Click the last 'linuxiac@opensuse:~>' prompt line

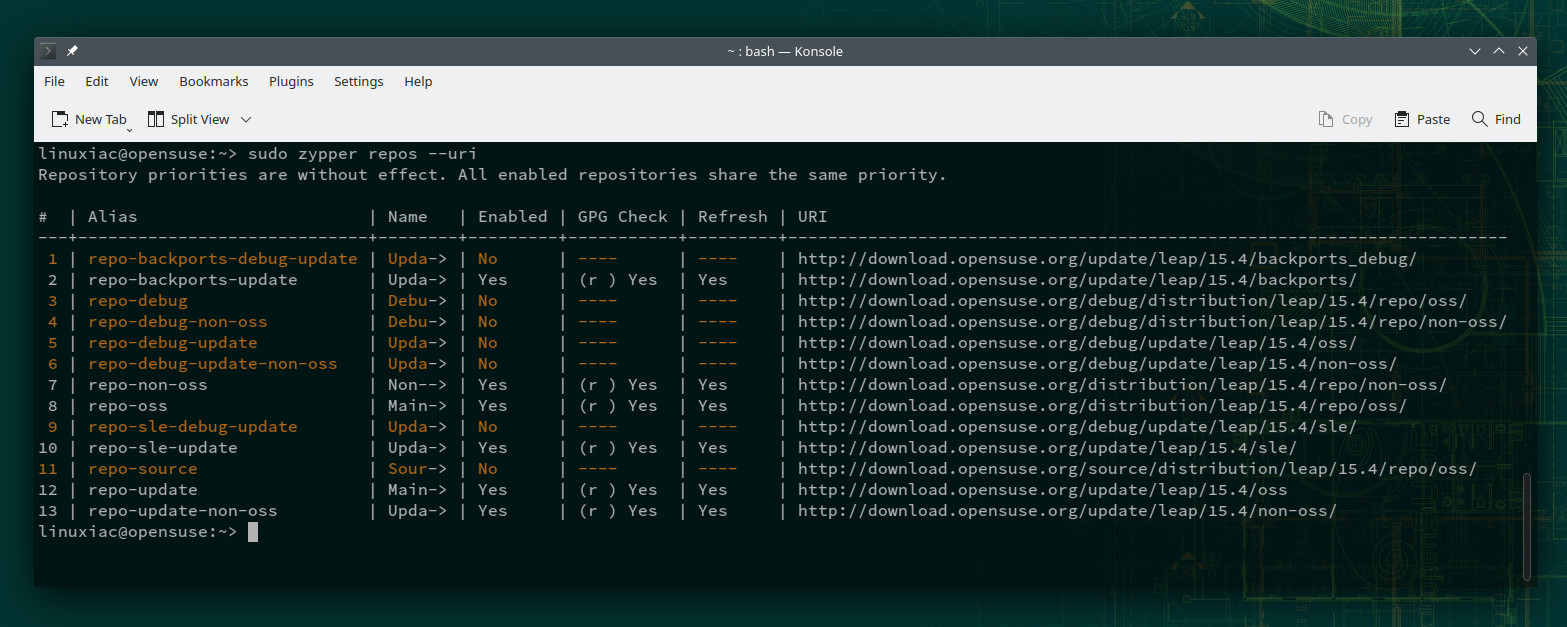(x=138, y=531)
